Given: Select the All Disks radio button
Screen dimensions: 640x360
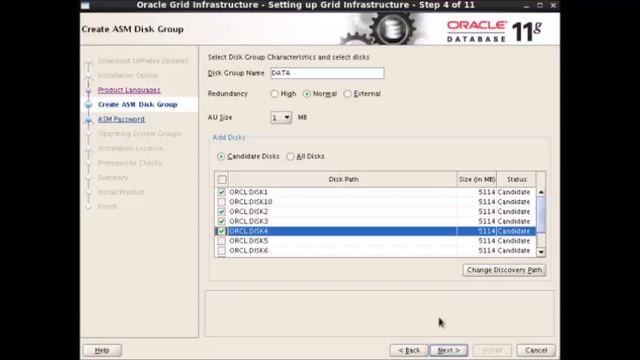Looking at the screenshot, I should [x=290, y=156].
